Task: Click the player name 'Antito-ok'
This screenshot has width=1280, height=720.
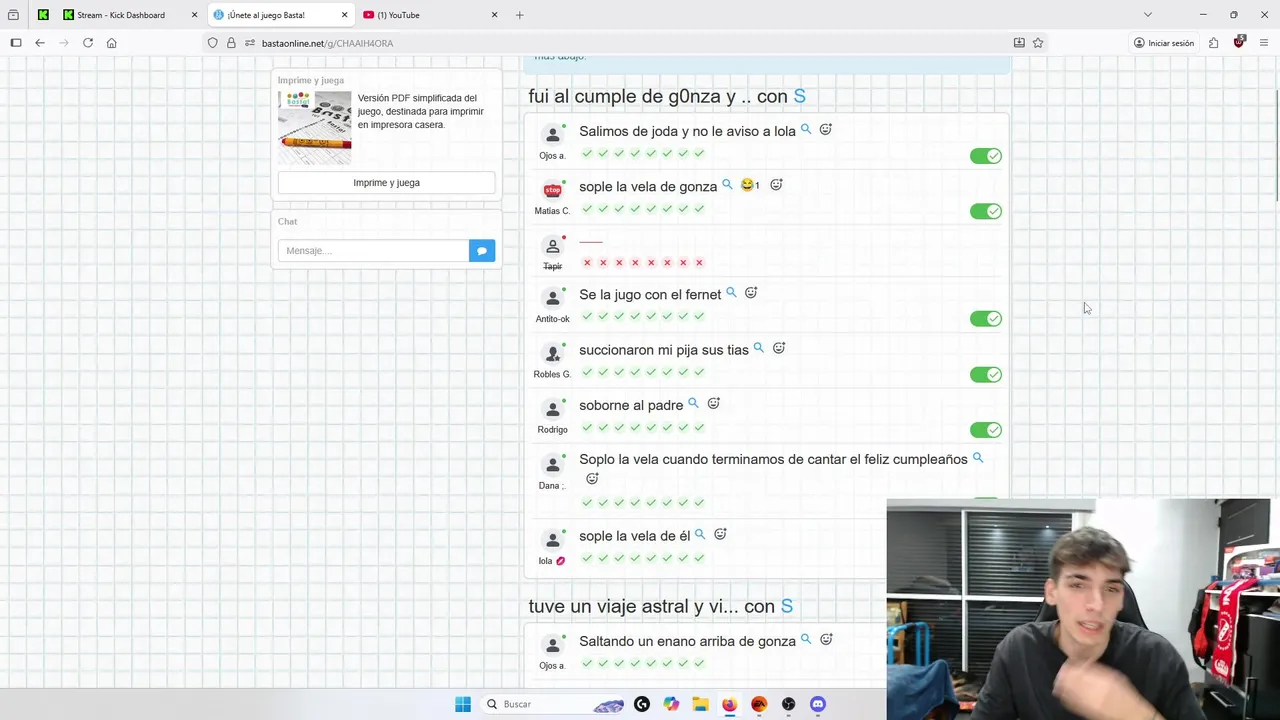Action: [552, 319]
